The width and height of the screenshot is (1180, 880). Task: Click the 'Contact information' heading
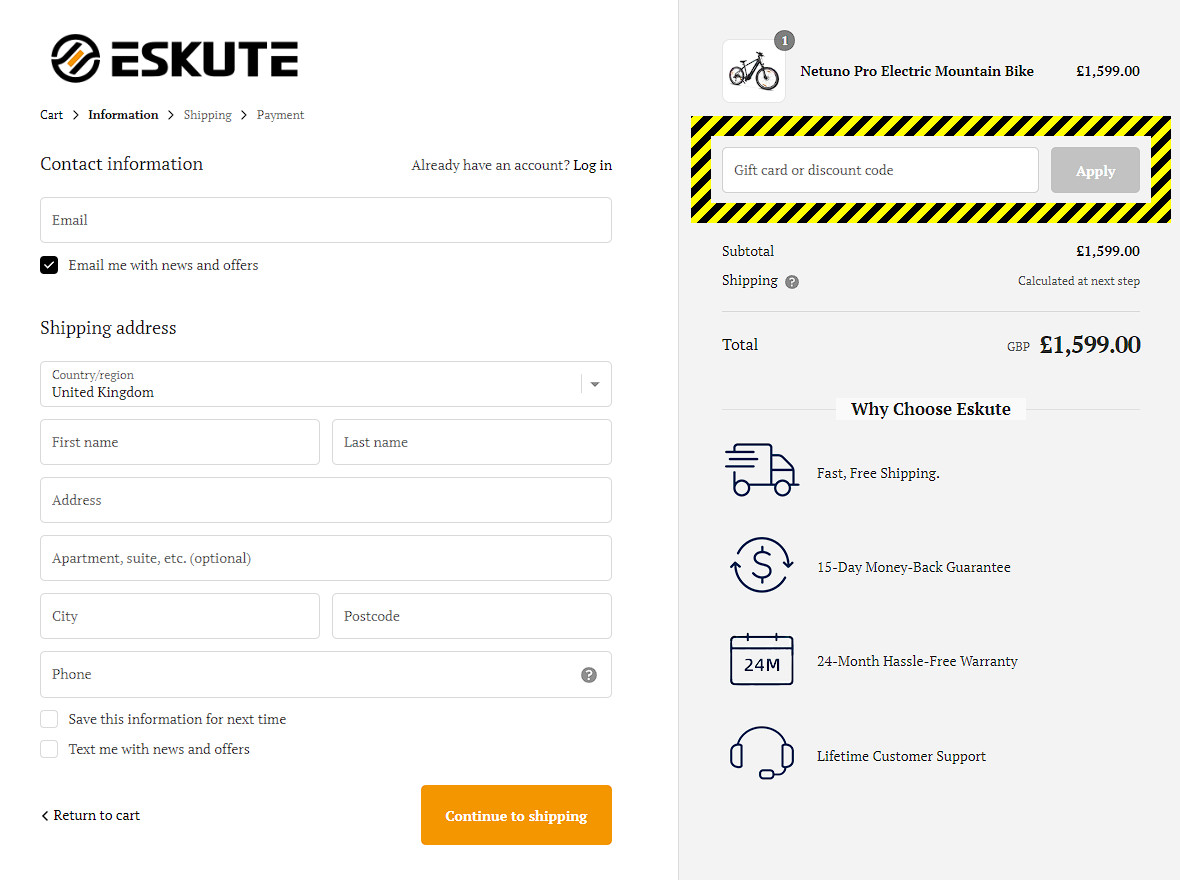[x=121, y=164]
